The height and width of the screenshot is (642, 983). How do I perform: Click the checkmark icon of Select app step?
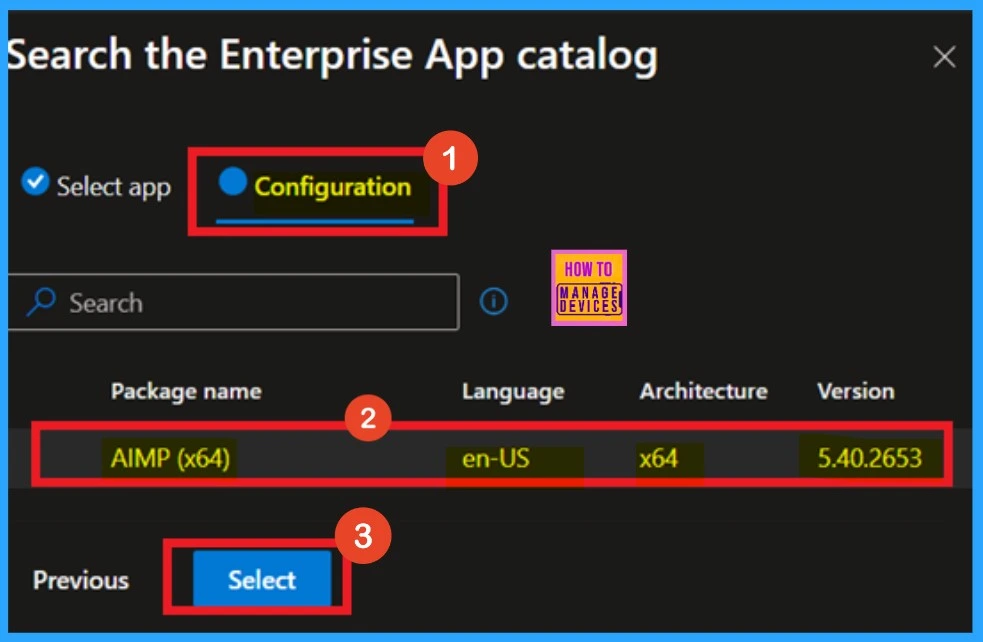[x=35, y=182]
